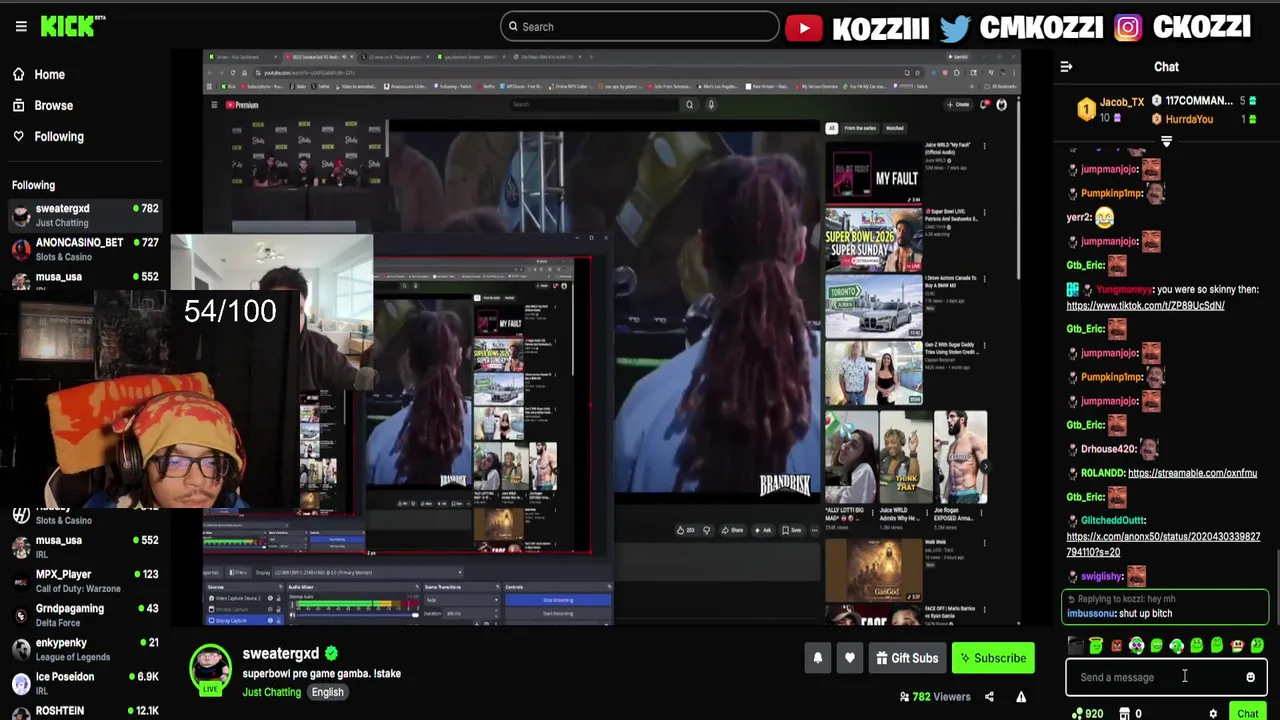Toggle the notification bell for sweatergxd
Image resolution: width=1280 pixels, height=720 pixels.
817,658
